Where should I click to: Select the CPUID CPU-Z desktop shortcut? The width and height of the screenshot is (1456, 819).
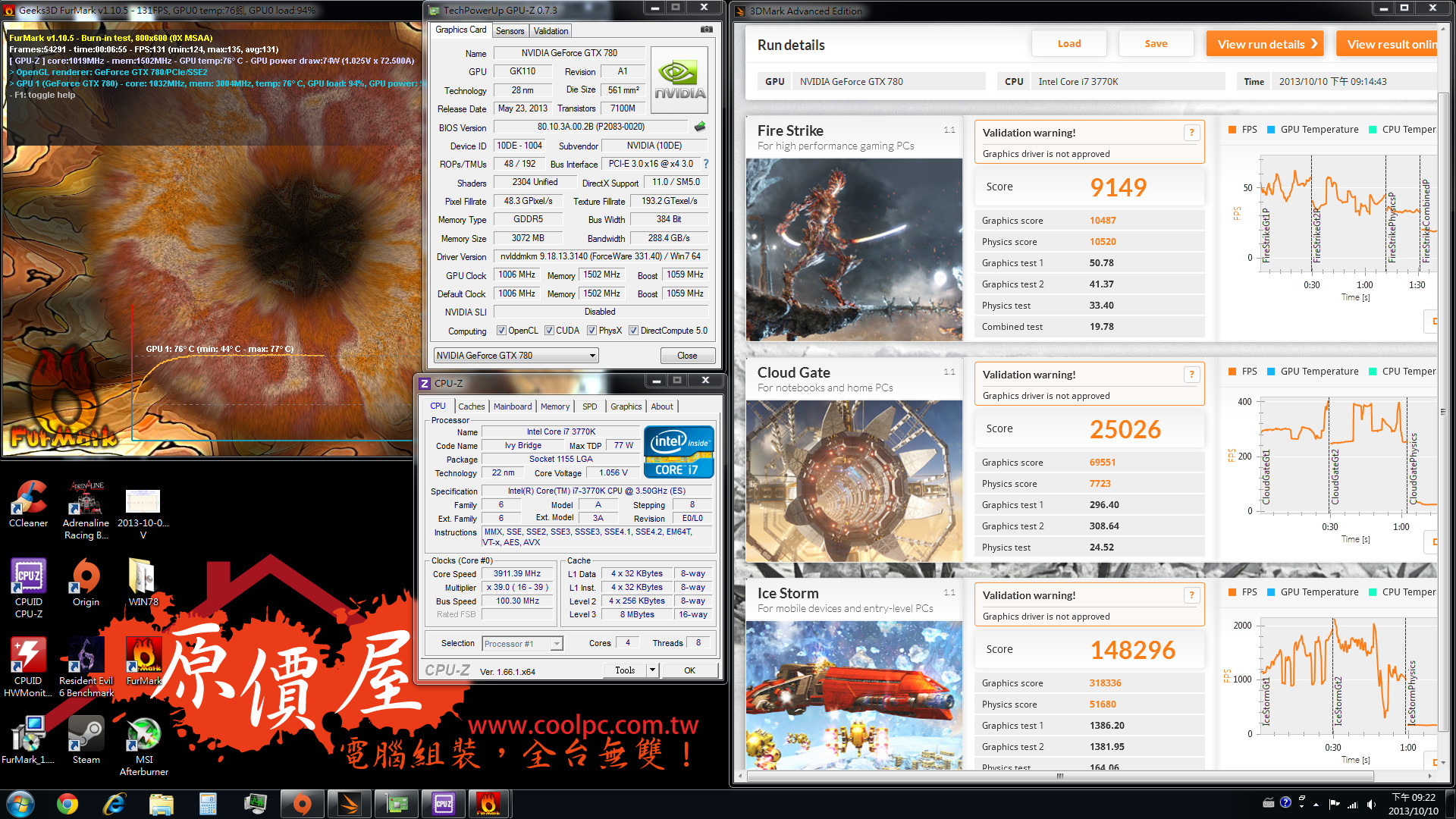click(29, 588)
